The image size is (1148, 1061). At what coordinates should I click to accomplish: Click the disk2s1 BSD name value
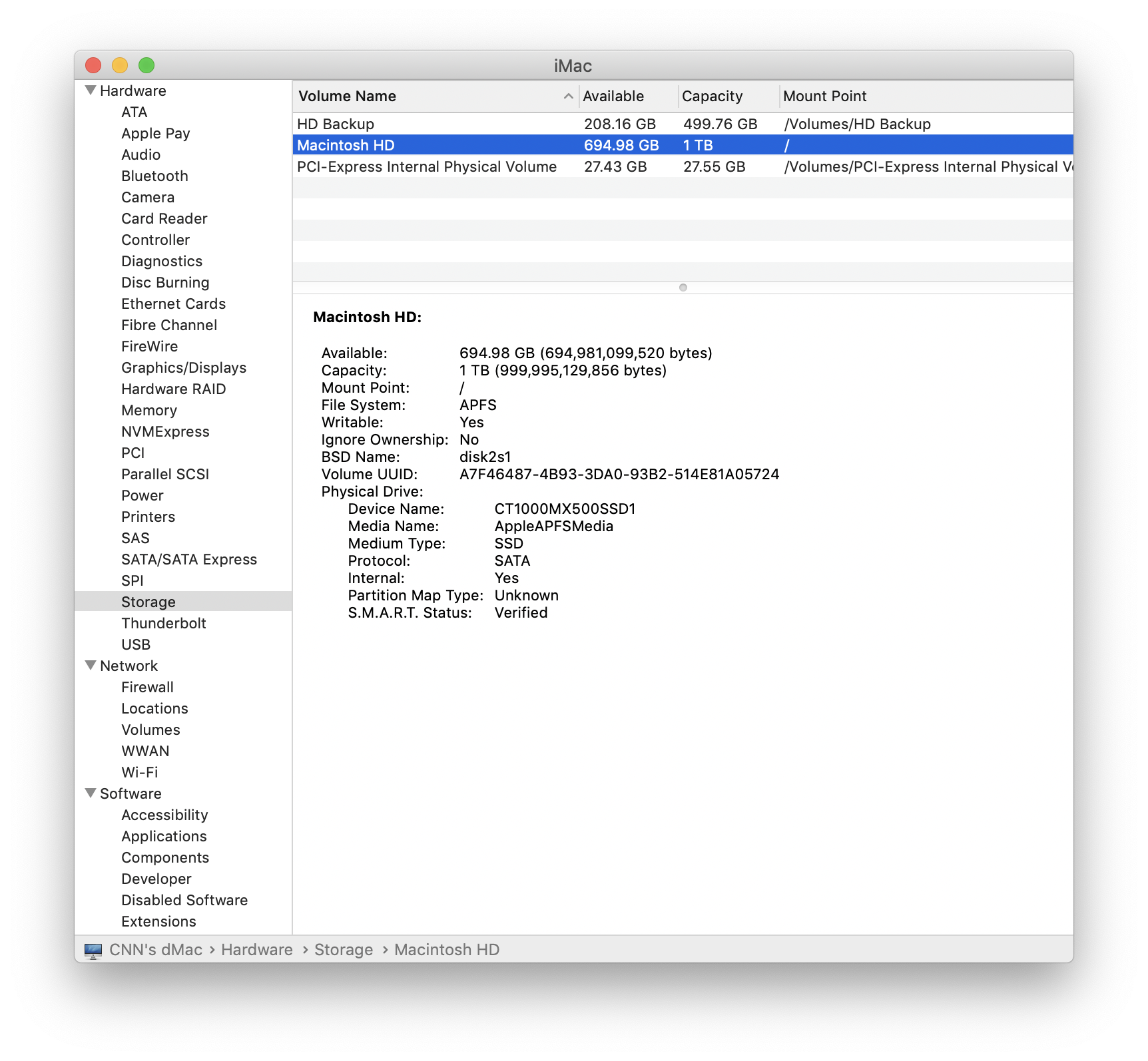tap(485, 457)
